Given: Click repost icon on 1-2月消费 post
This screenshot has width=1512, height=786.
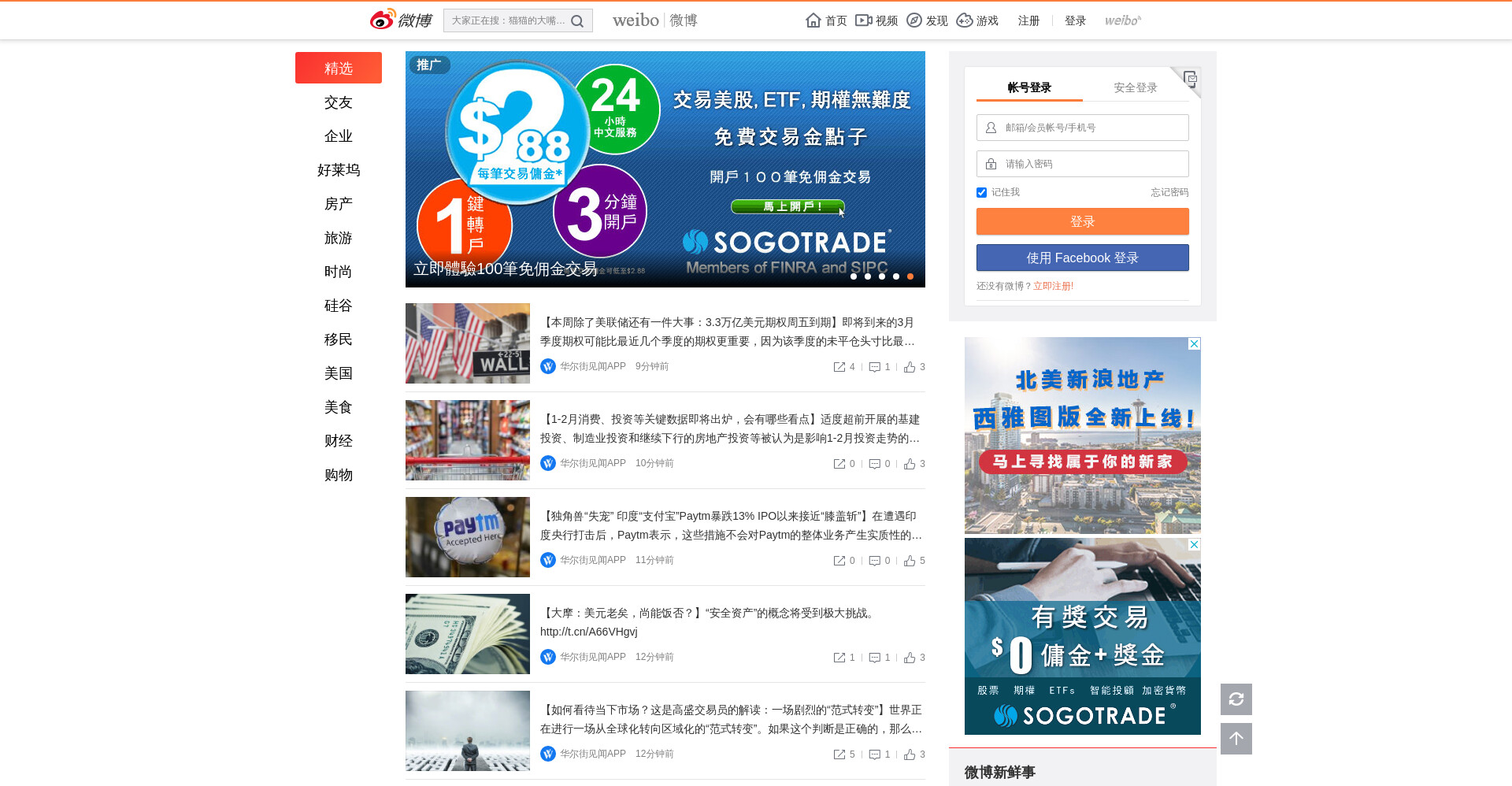Looking at the screenshot, I should 839,464.
